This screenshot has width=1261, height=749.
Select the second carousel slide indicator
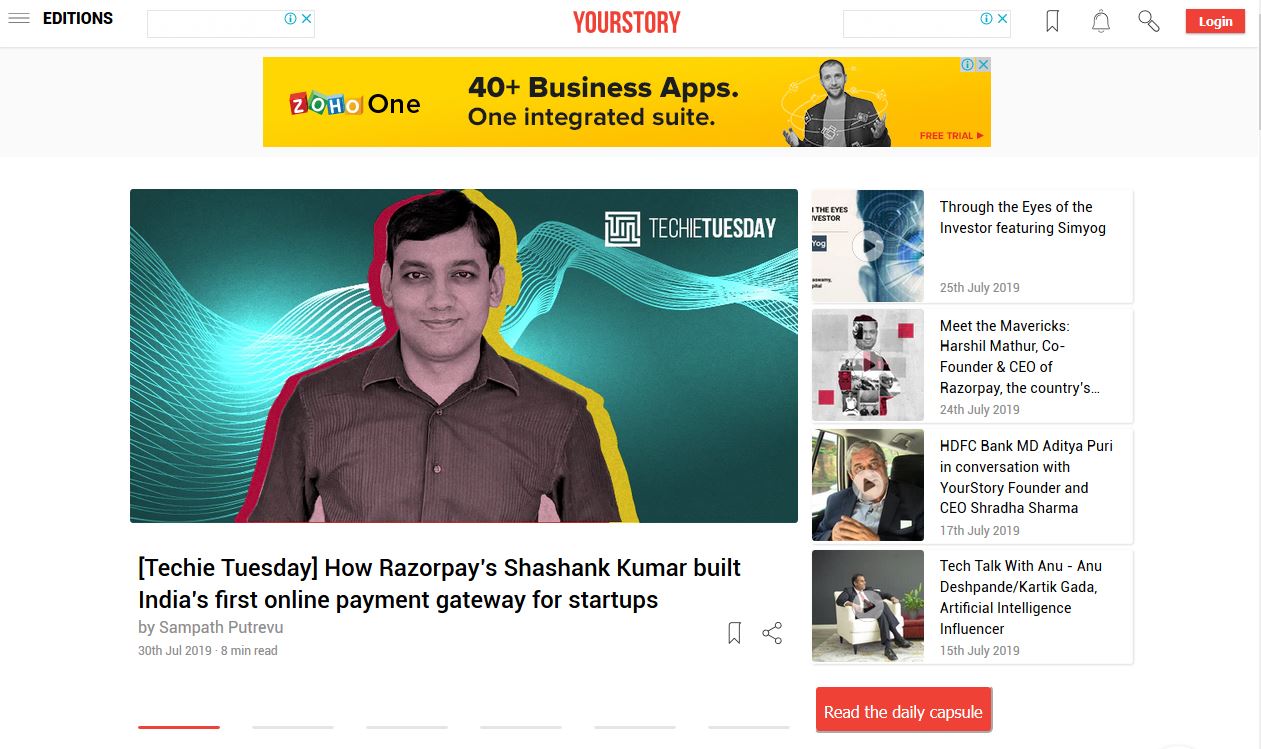[293, 727]
